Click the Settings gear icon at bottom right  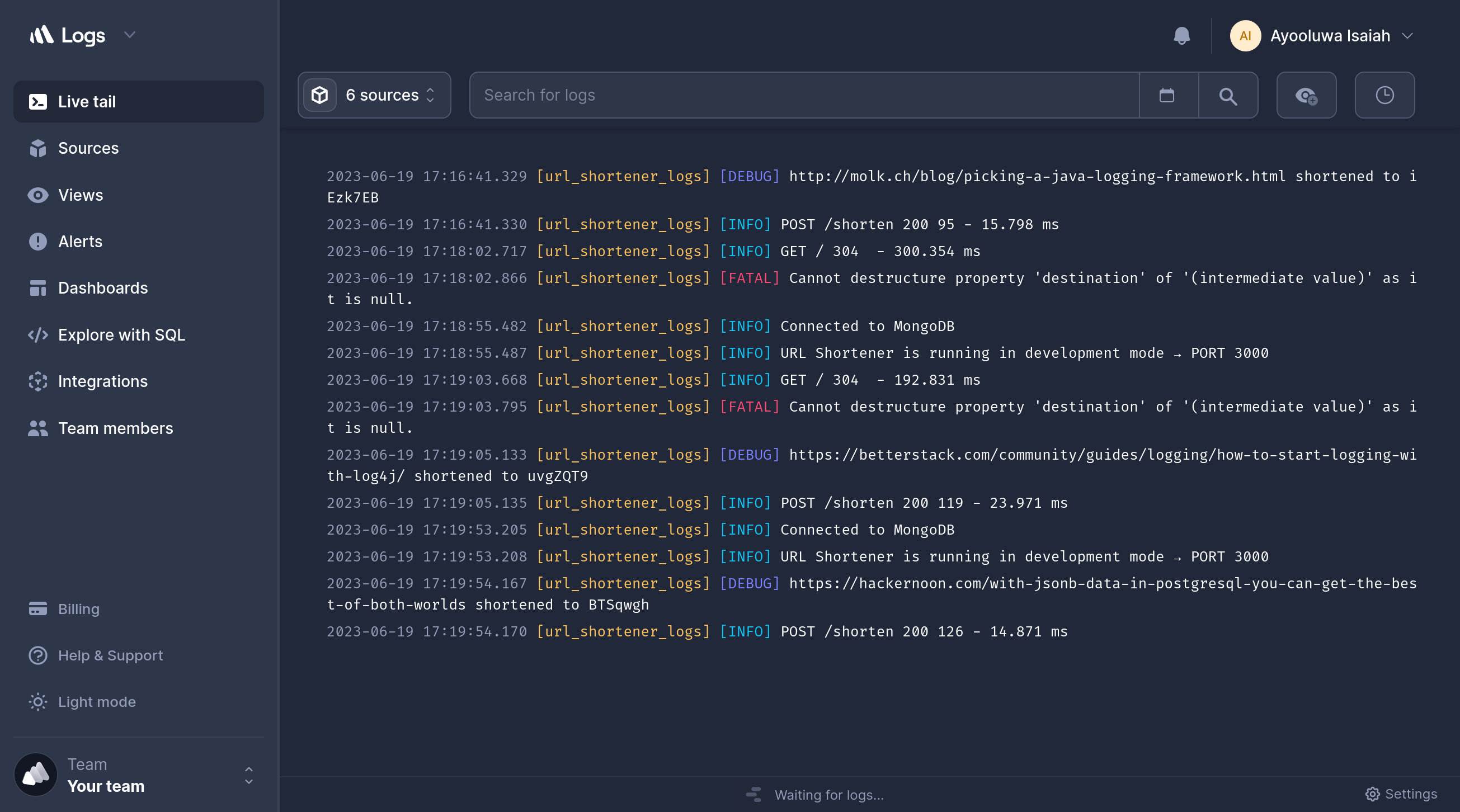point(1372,794)
